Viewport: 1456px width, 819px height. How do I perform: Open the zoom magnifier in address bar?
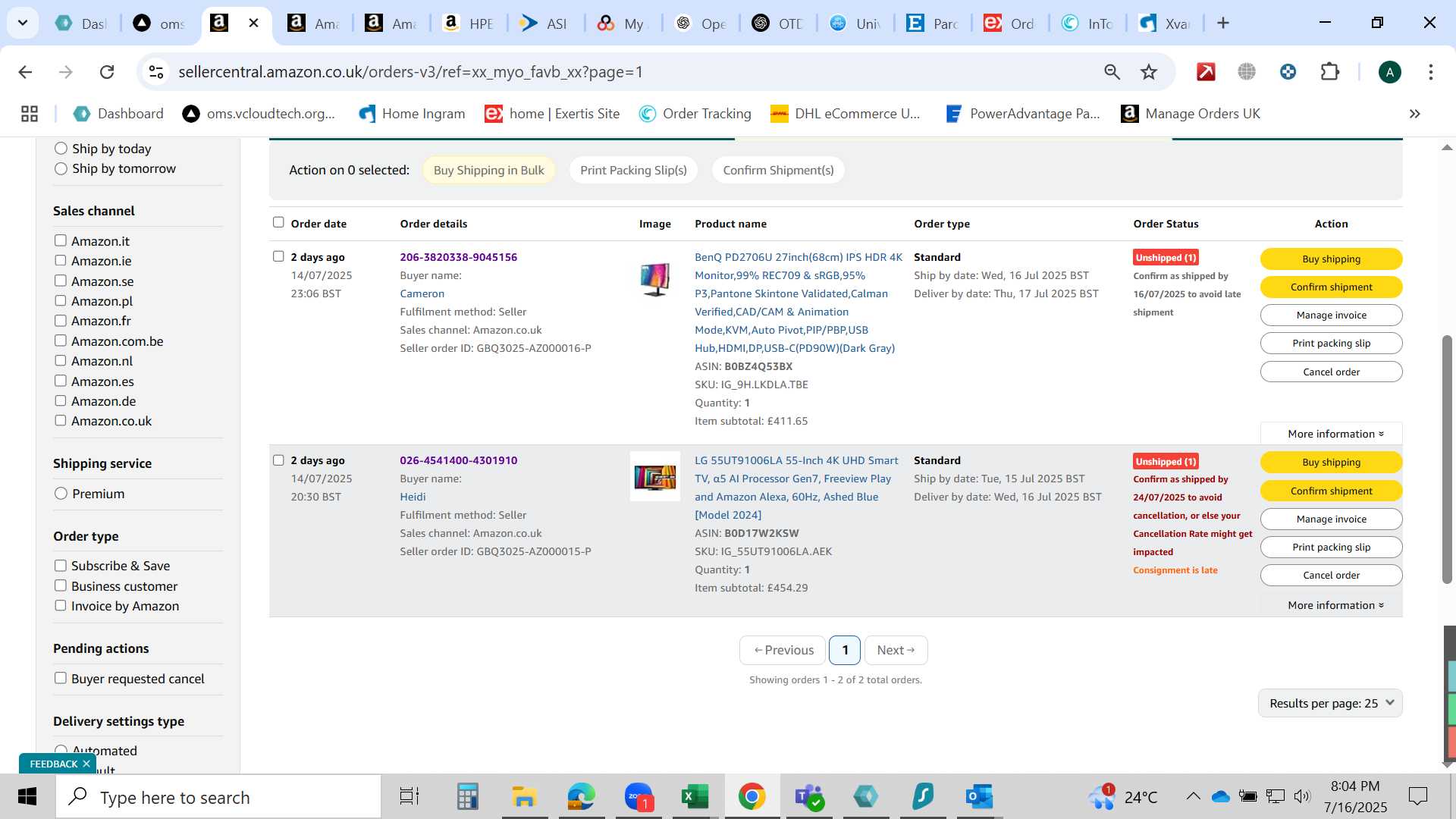(1112, 72)
